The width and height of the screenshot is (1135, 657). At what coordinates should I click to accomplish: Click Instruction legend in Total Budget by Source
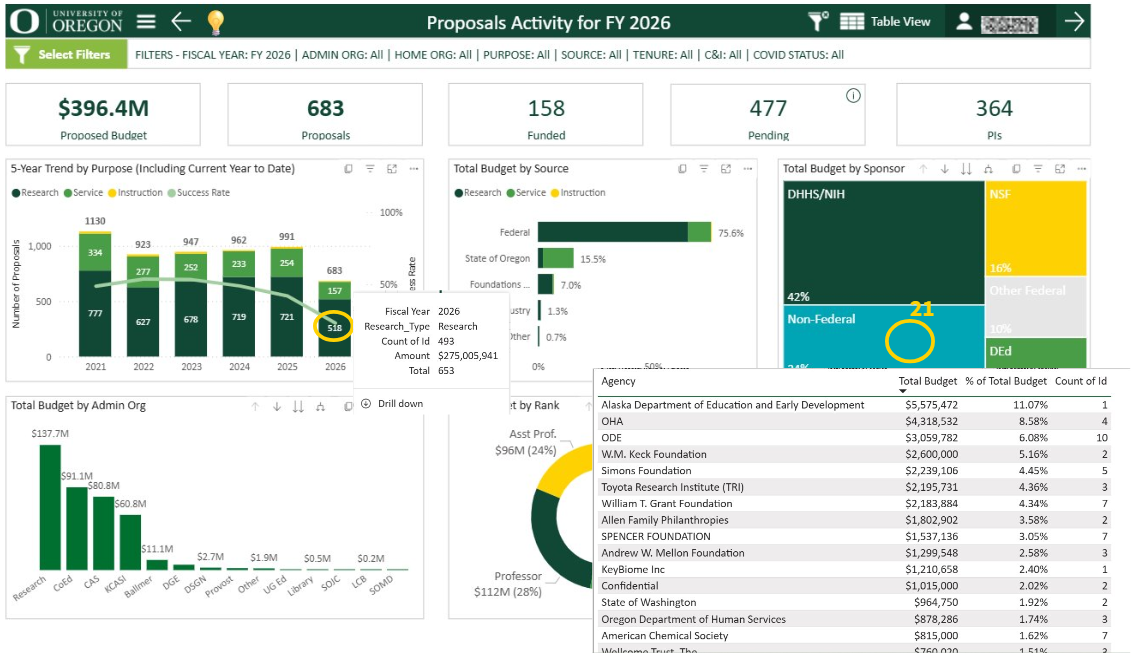(578, 192)
